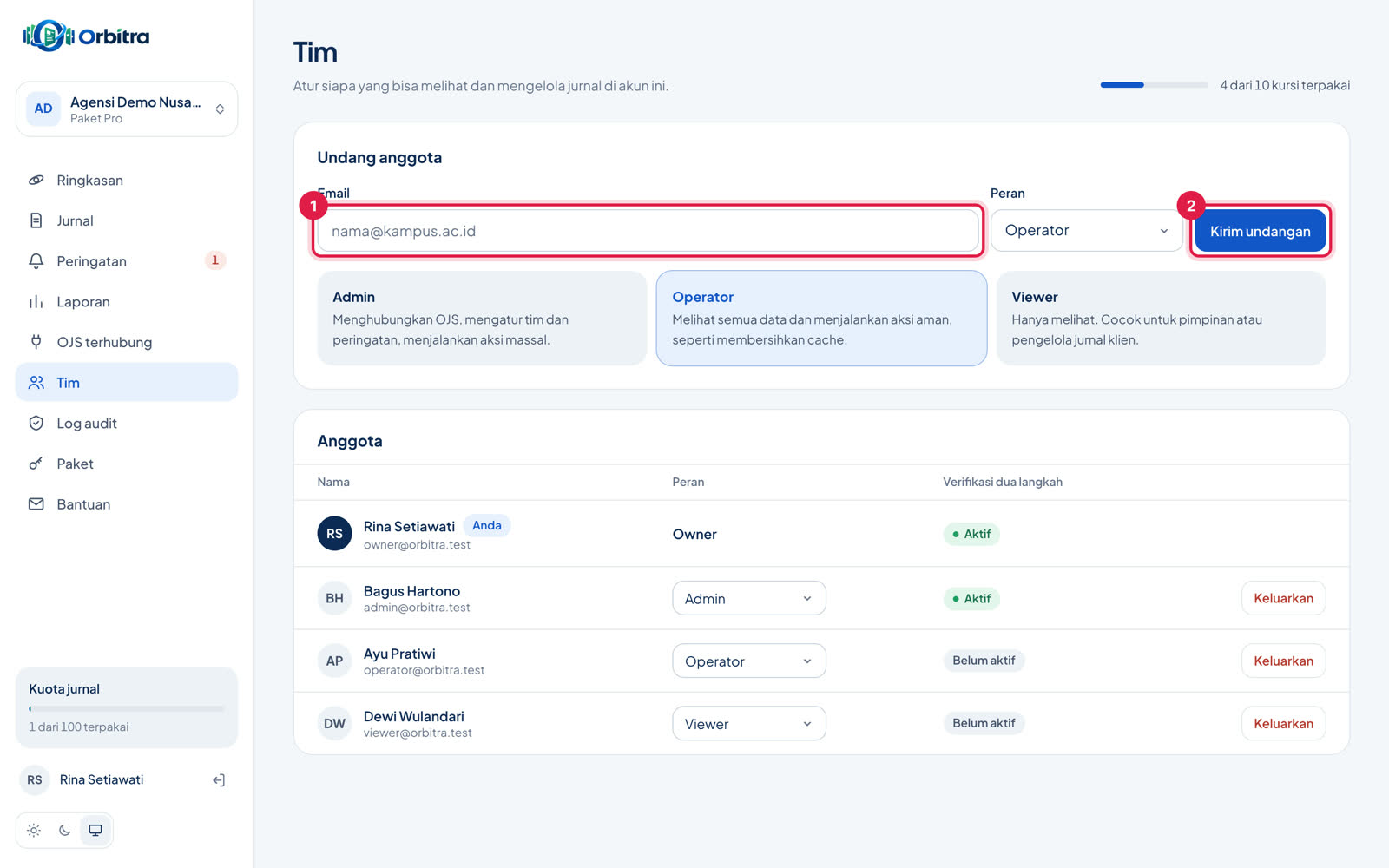Screen dimensions: 1389x868
Task: Click the AD account avatar
Action: tap(43, 108)
